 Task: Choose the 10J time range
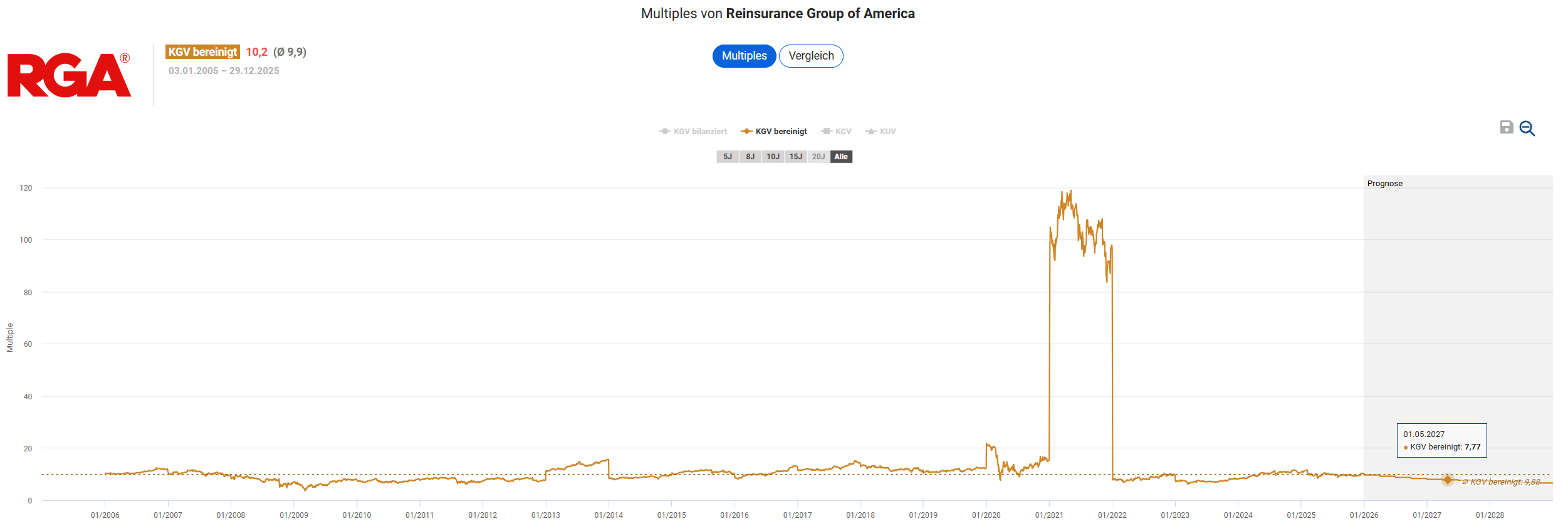773,157
